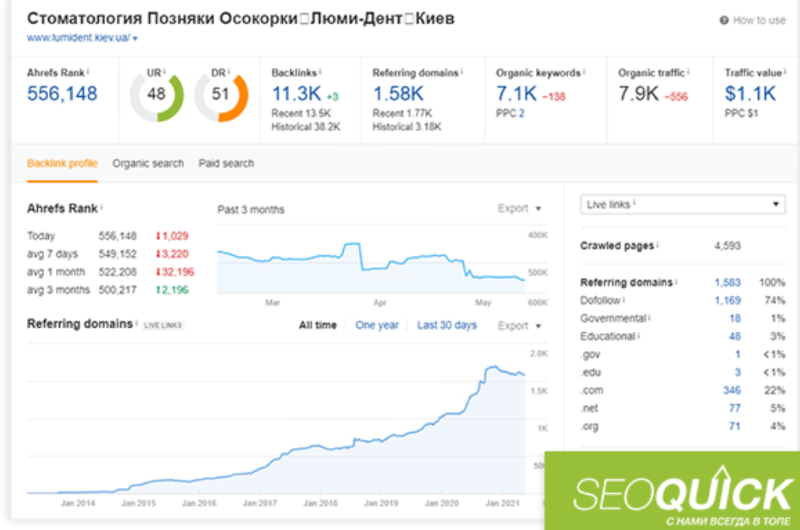Select the One year chart range
This screenshot has width=800, height=530.
point(377,325)
